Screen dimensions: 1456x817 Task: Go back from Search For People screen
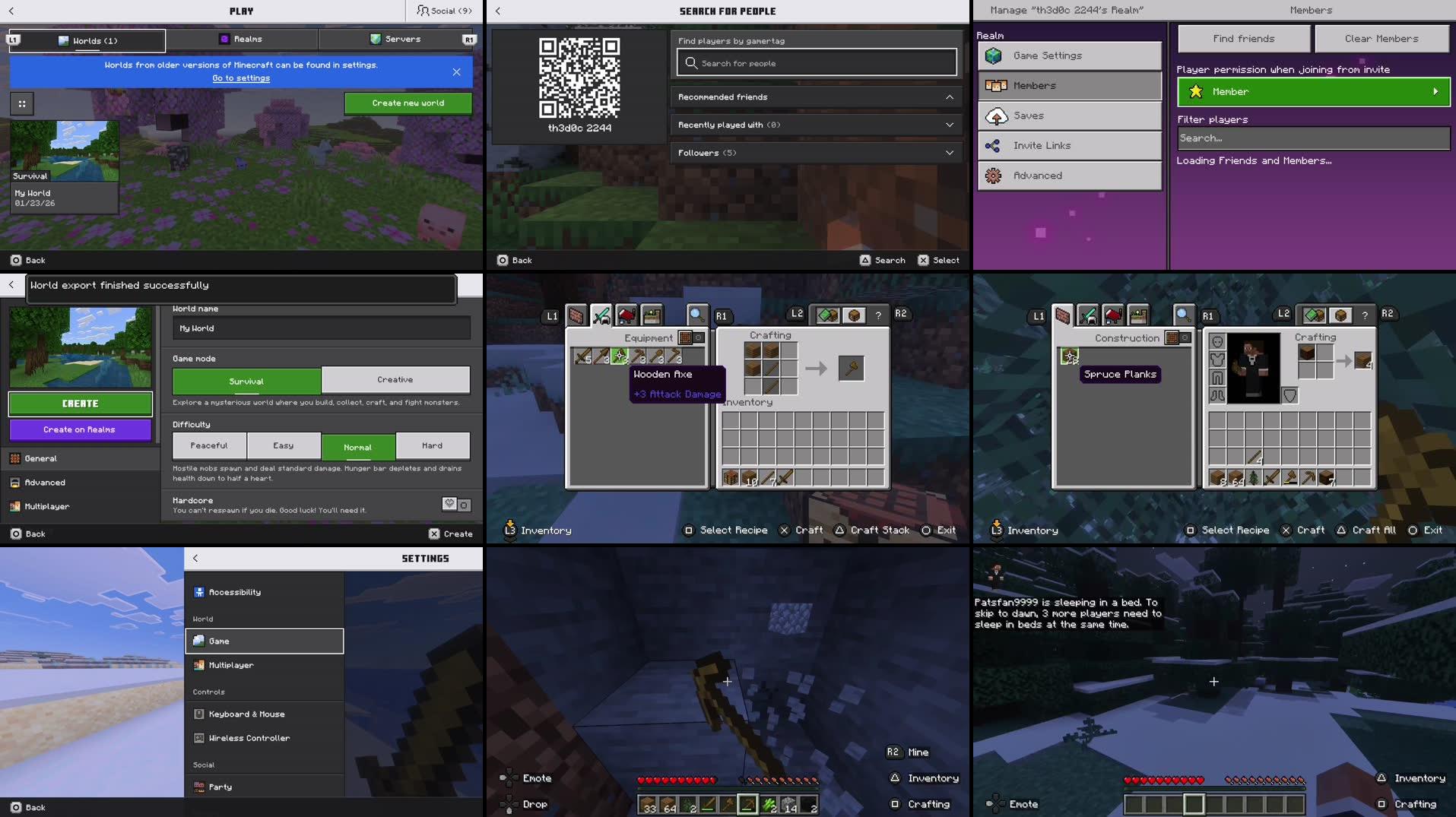(x=498, y=11)
